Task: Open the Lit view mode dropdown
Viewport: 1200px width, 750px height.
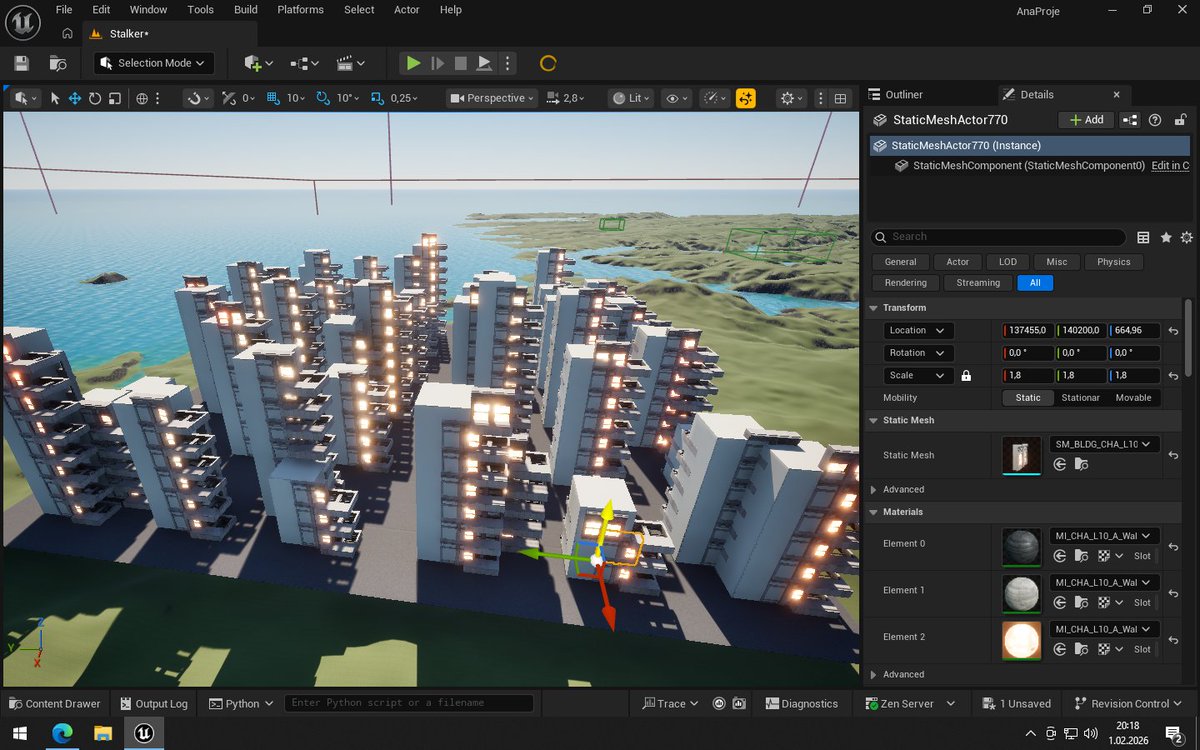Action: coord(632,98)
